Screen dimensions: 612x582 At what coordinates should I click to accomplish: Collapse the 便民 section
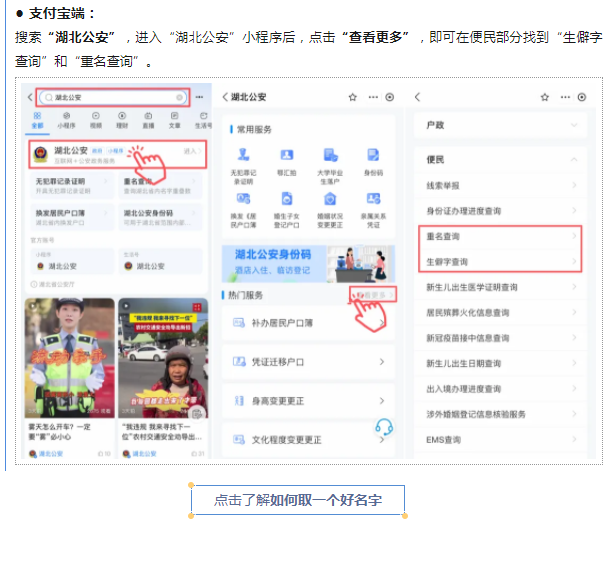pyautogui.click(x=500, y=160)
